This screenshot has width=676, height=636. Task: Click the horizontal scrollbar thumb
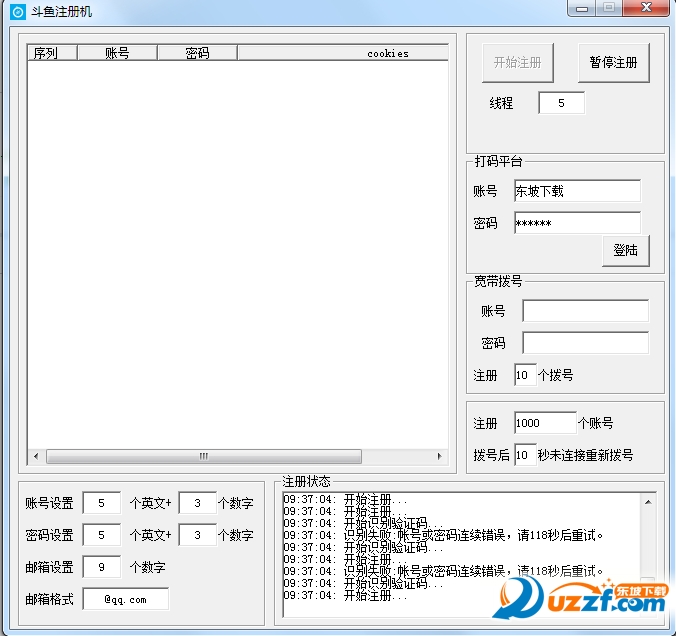tap(204, 456)
